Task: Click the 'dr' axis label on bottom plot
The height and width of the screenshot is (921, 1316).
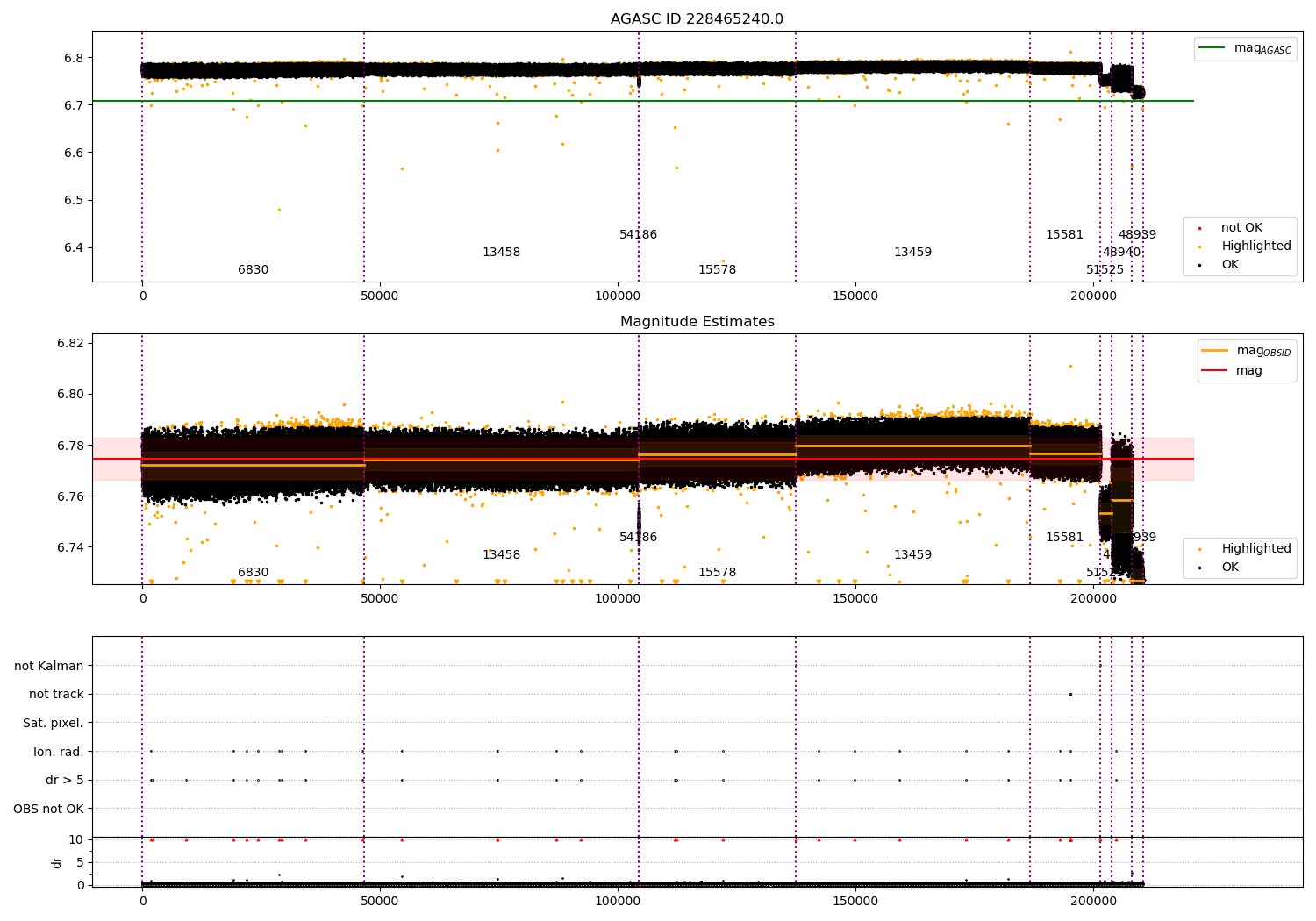Action: [57, 862]
